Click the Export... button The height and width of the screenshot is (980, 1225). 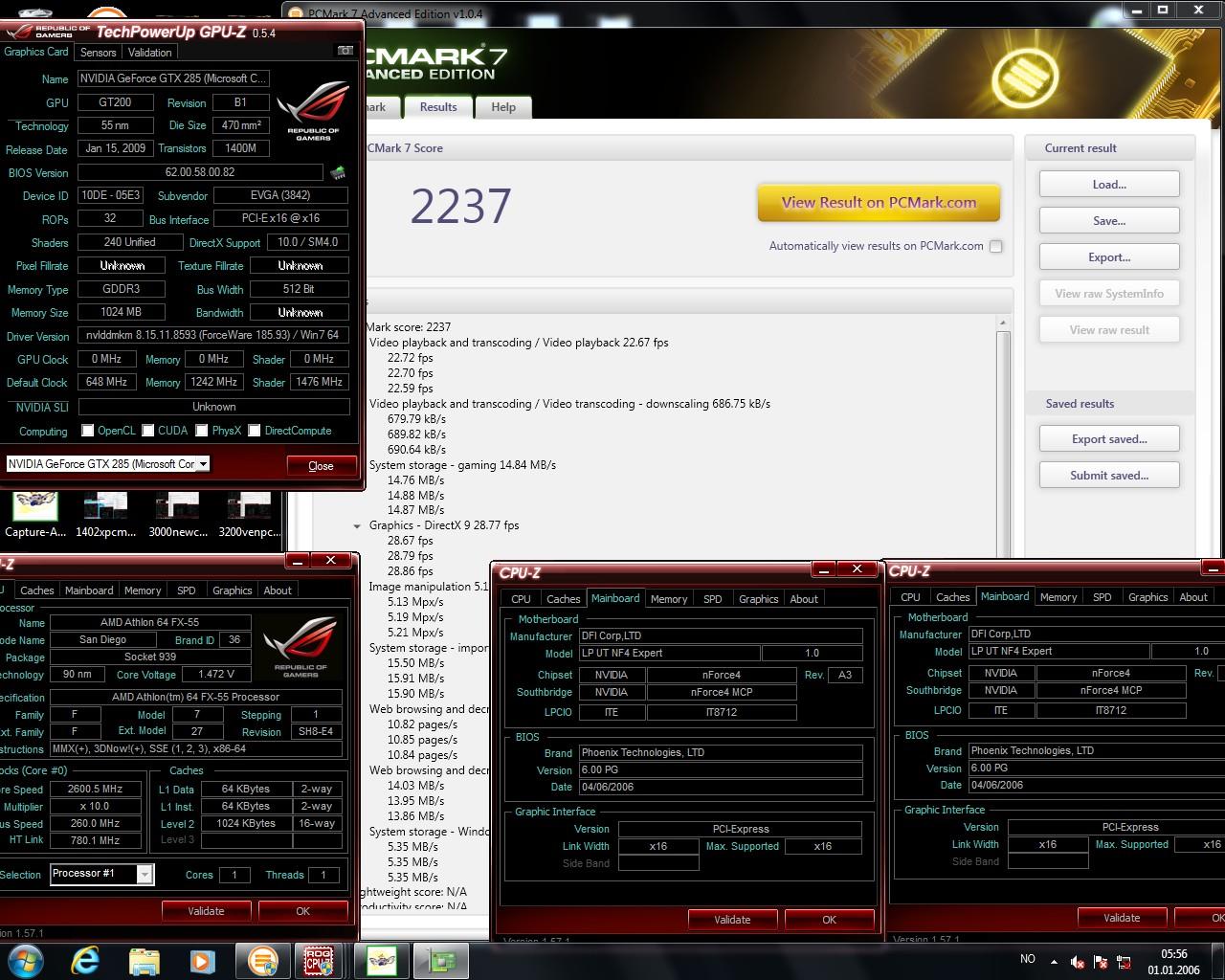1109,257
